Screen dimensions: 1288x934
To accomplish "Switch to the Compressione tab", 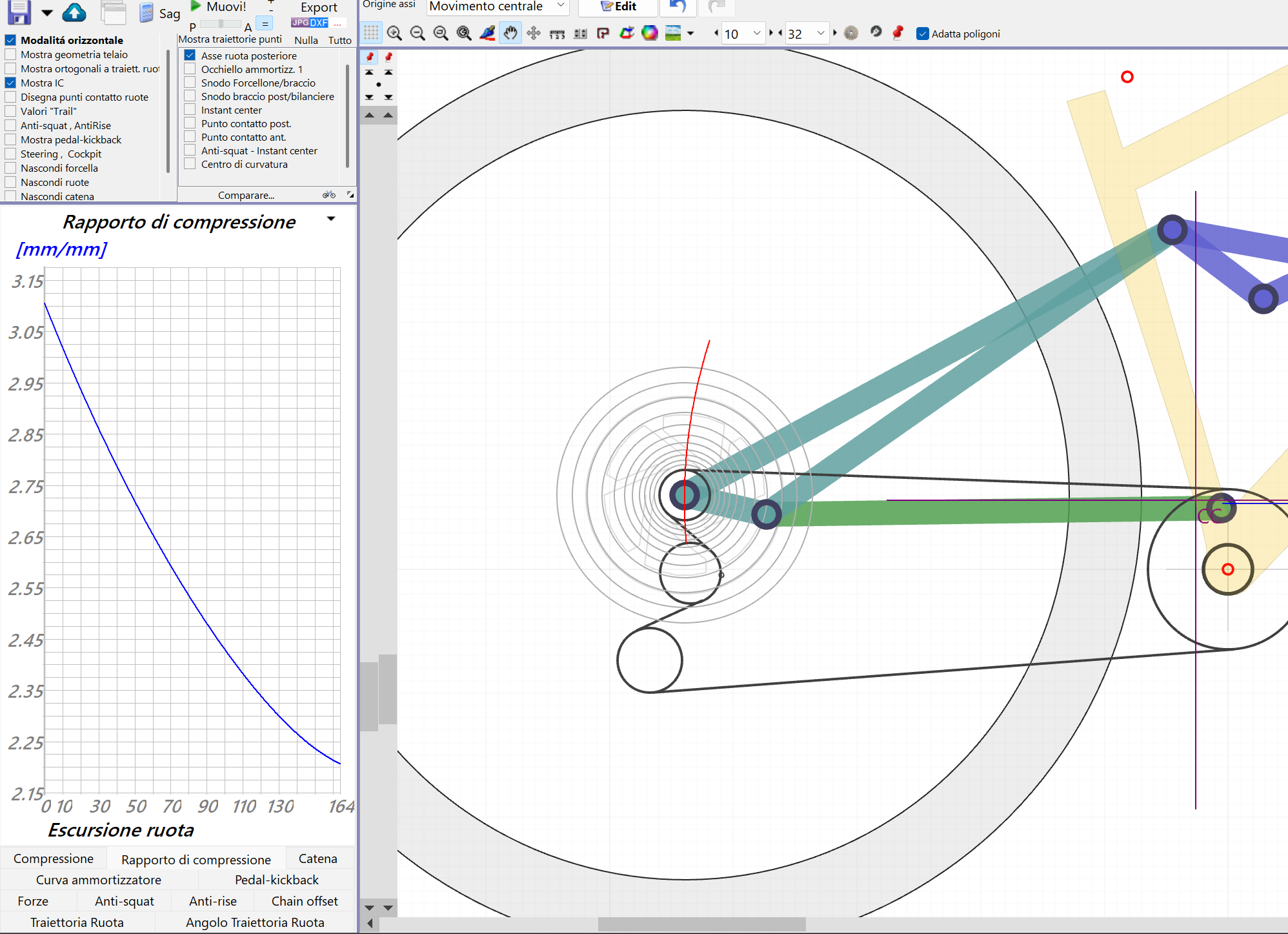I will 54,858.
